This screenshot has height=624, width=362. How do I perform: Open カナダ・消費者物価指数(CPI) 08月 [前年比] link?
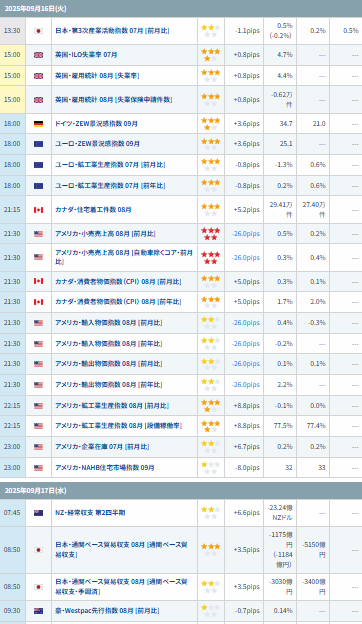(x=118, y=302)
